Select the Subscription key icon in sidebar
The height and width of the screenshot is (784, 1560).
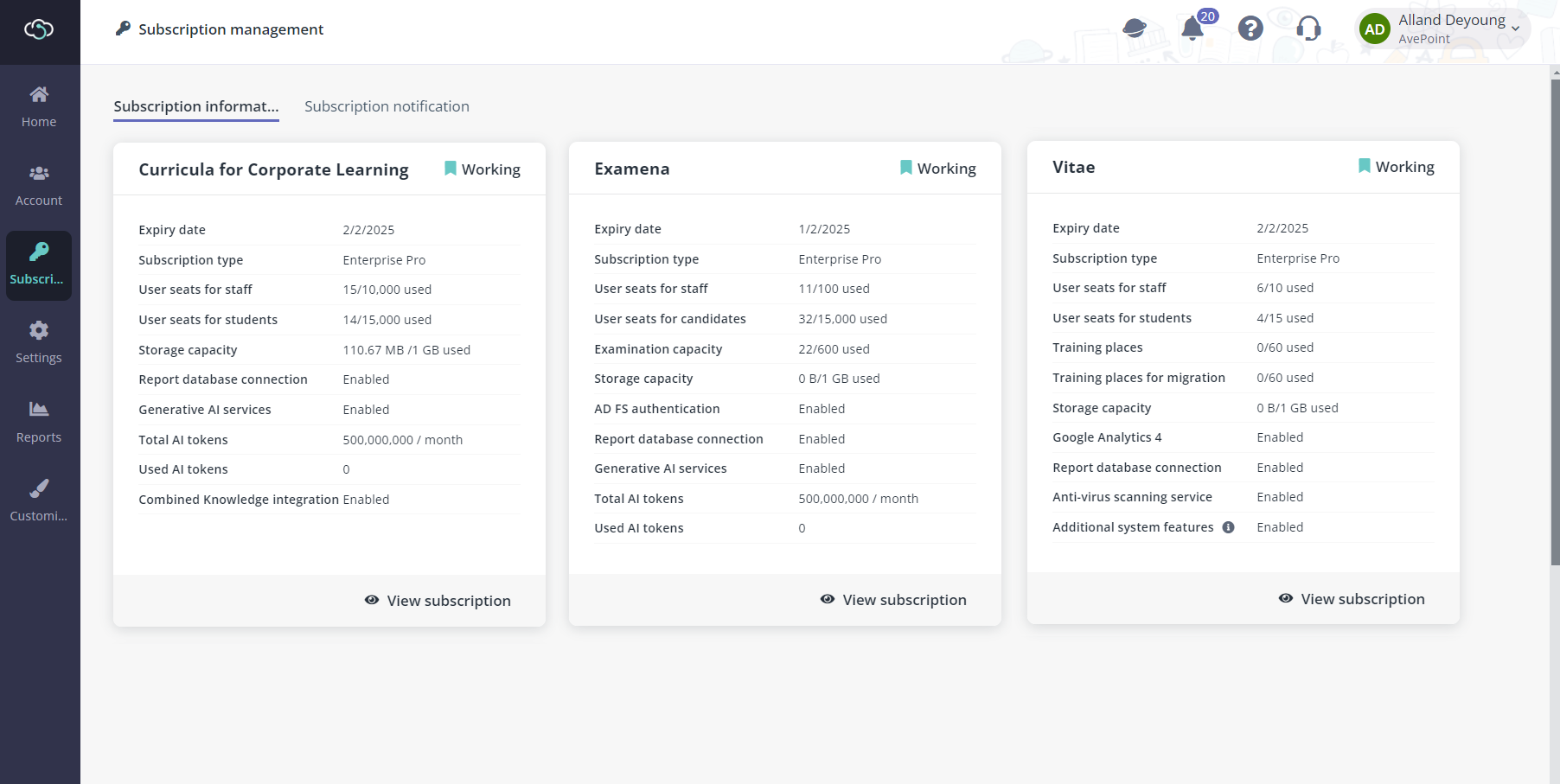[39, 252]
